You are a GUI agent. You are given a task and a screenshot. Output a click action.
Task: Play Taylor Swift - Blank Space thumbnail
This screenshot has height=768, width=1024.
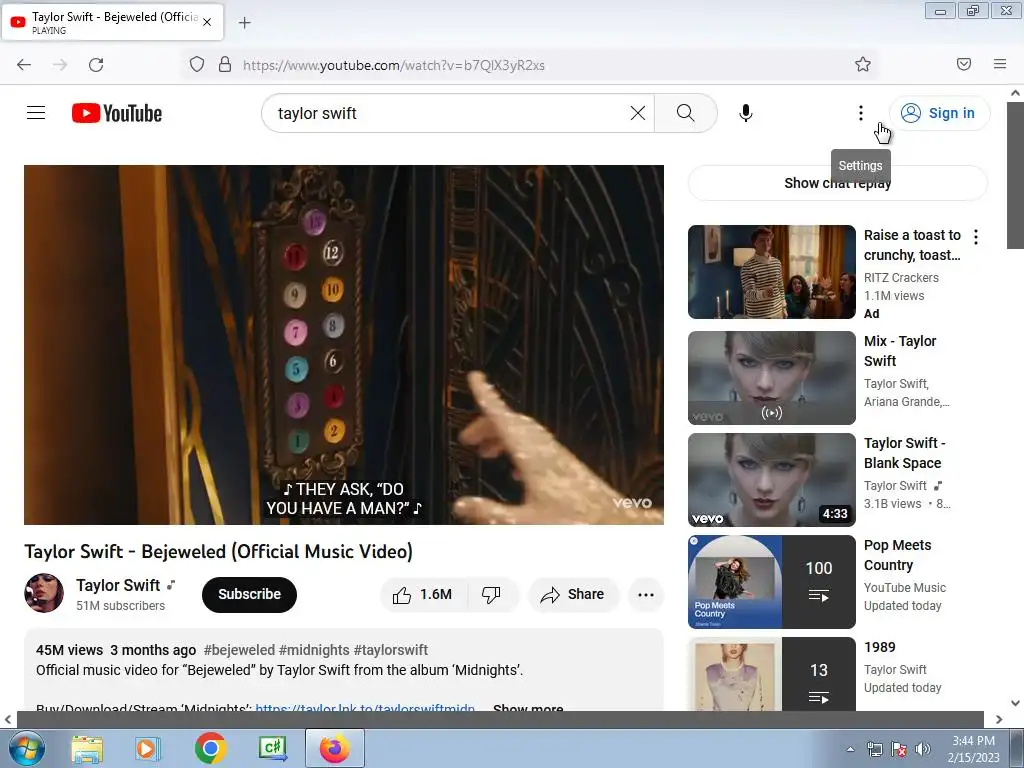point(771,480)
